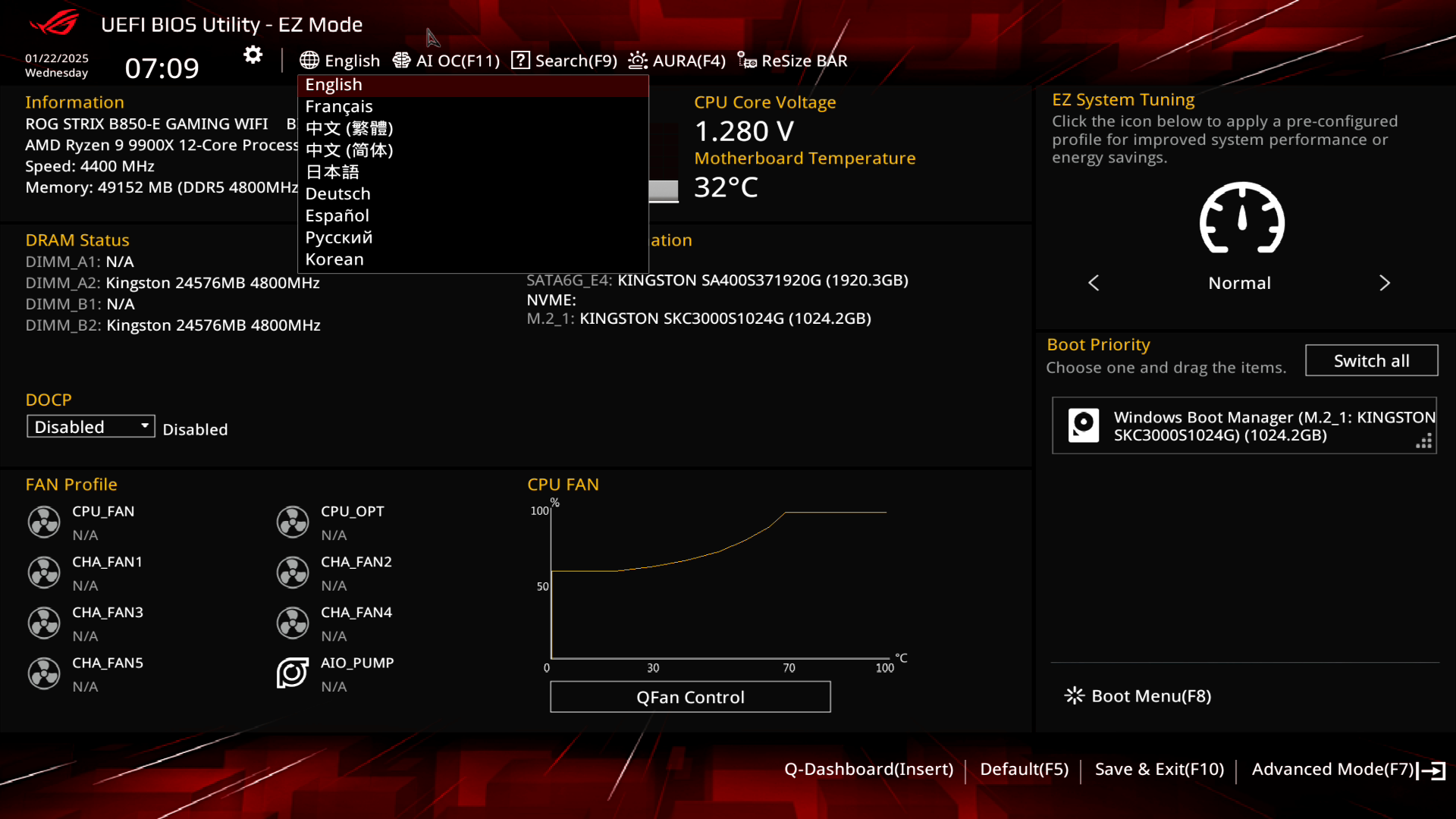Switch EZ Tuning profile to performance
This screenshot has height=819, width=1456.
pyautogui.click(x=1385, y=282)
